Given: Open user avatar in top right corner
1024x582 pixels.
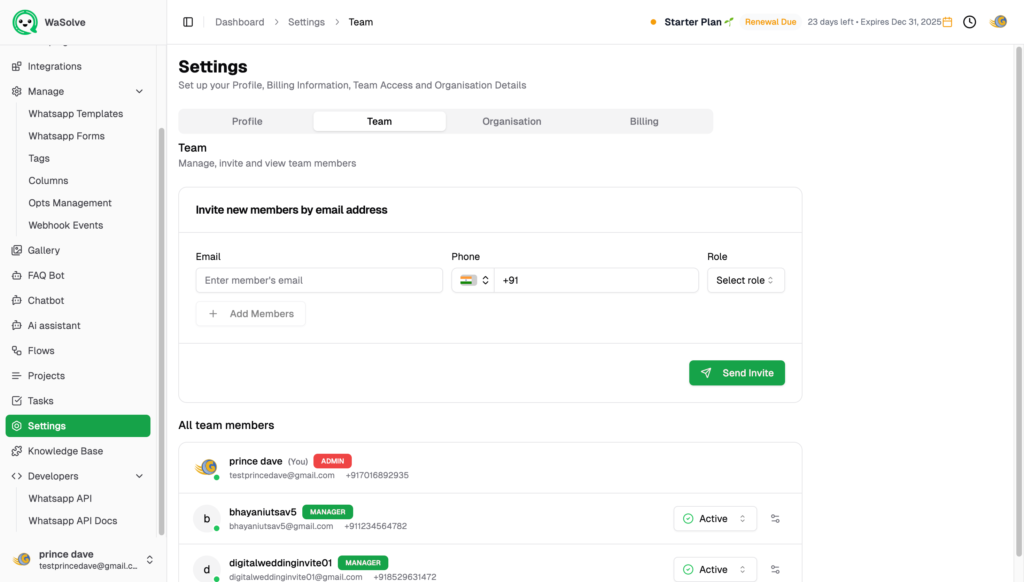Looking at the screenshot, I should pos(998,22).
